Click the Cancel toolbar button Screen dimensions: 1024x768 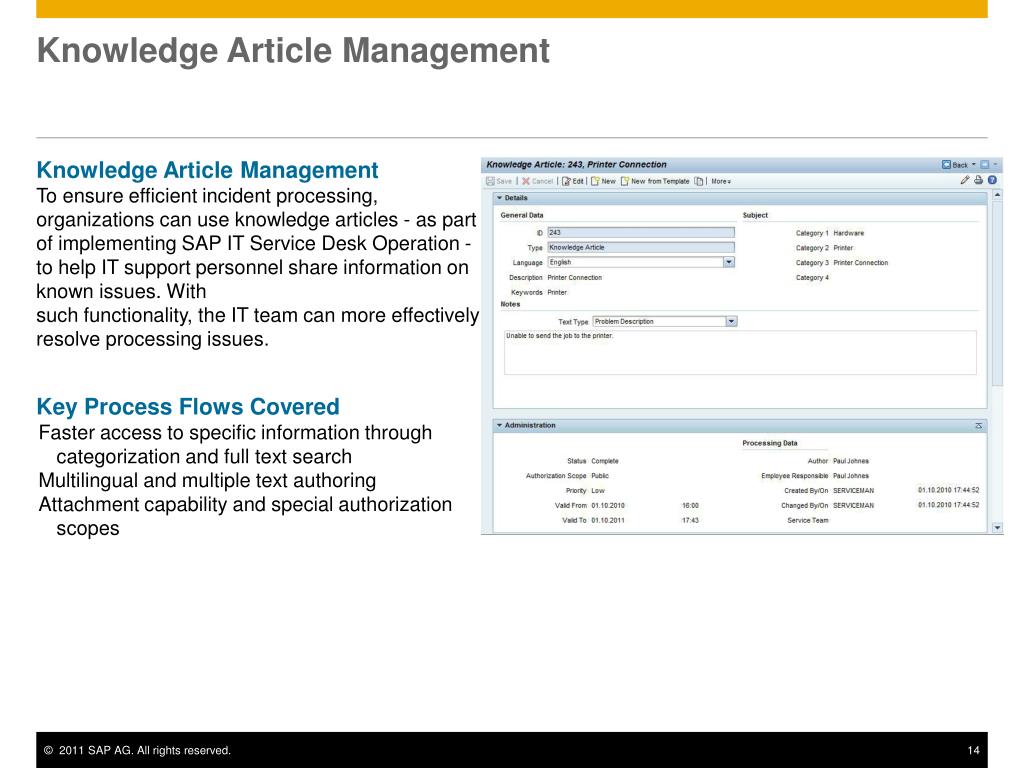pos(537,181)
